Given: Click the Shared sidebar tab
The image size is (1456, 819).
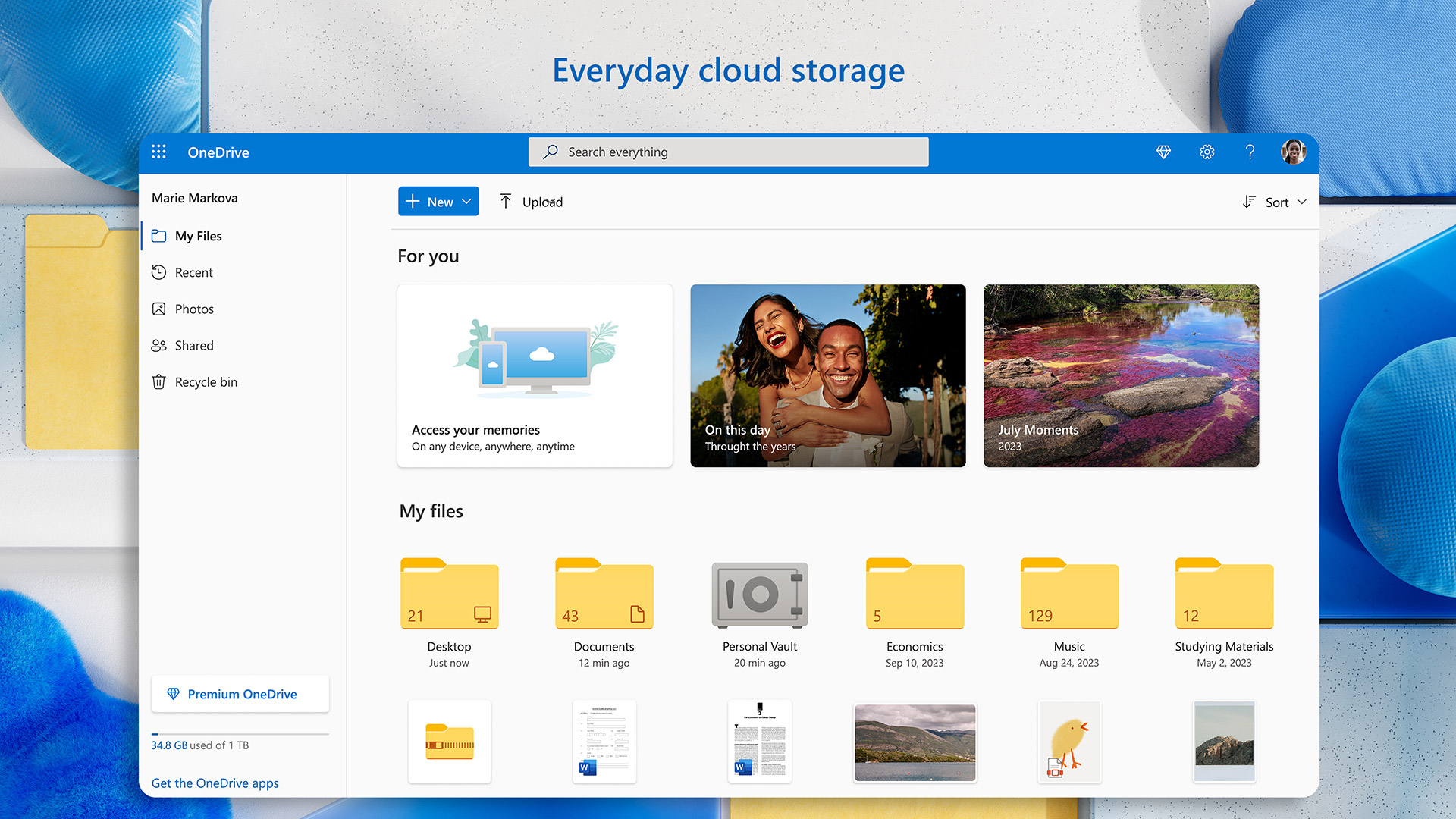Looking at the screenshot, I should point(194,345).
